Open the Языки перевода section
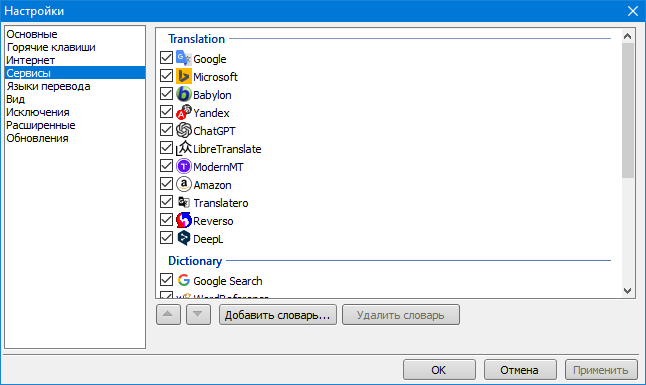This screenshot has width=646, height=385. click(75, 86)
